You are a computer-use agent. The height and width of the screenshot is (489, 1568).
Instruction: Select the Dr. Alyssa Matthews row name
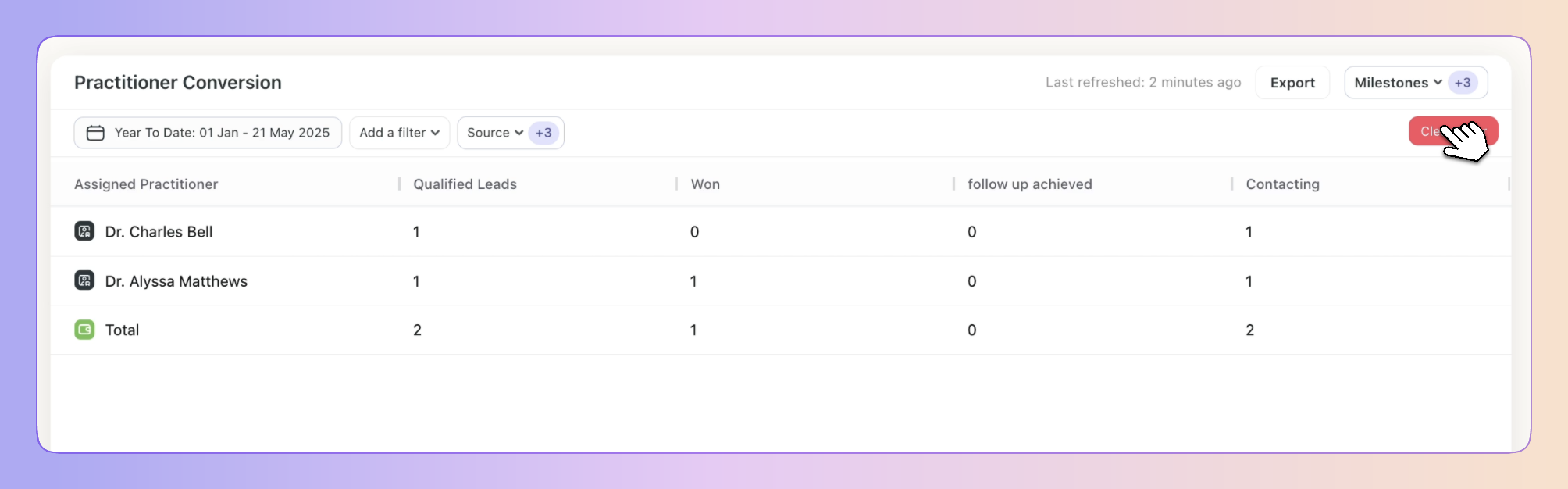coord(176,281)
